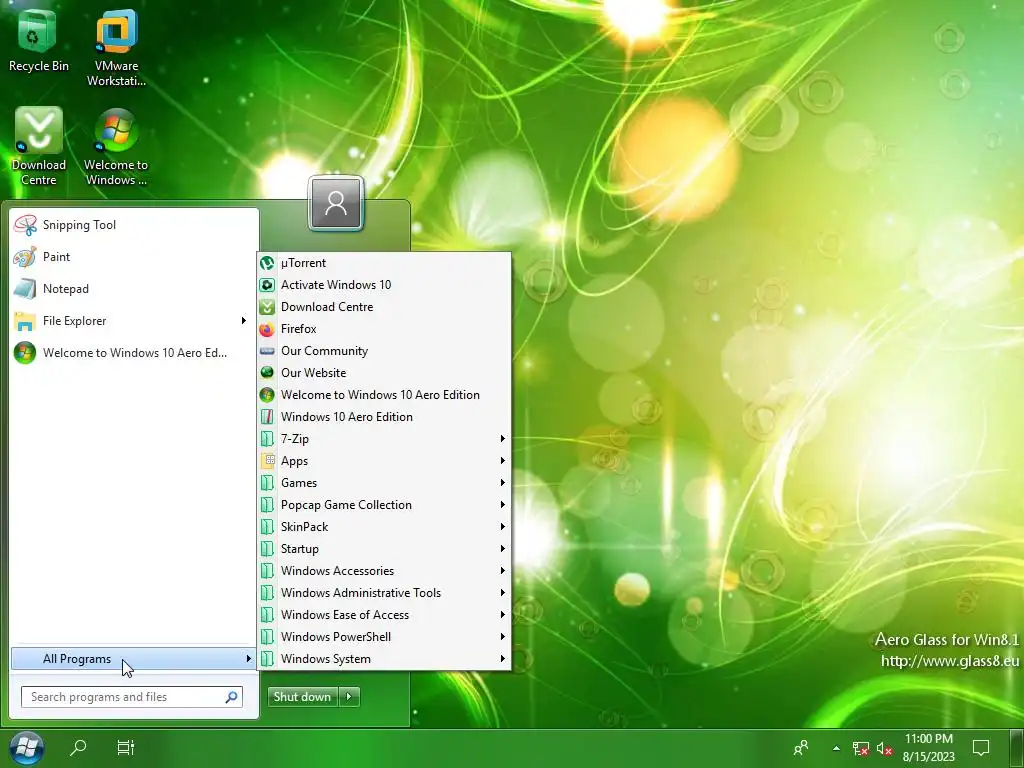This screenshot has width=1024, height=768.
Task: Launch Download Centre from programs list
Action: pyautogui.click(x=384, y=307)
